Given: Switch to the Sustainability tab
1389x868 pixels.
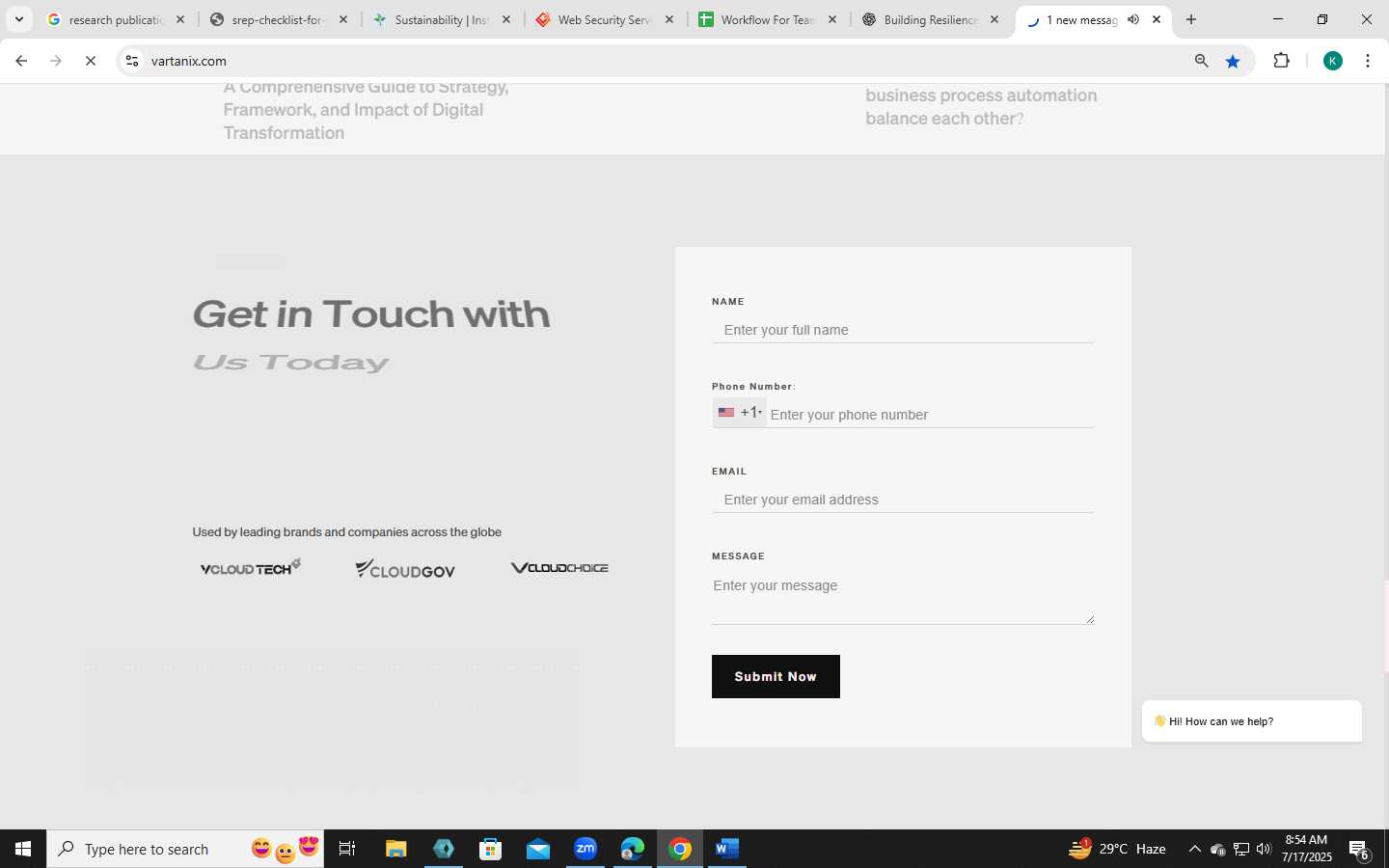Looking at the screenshot, I should (442, 19).
